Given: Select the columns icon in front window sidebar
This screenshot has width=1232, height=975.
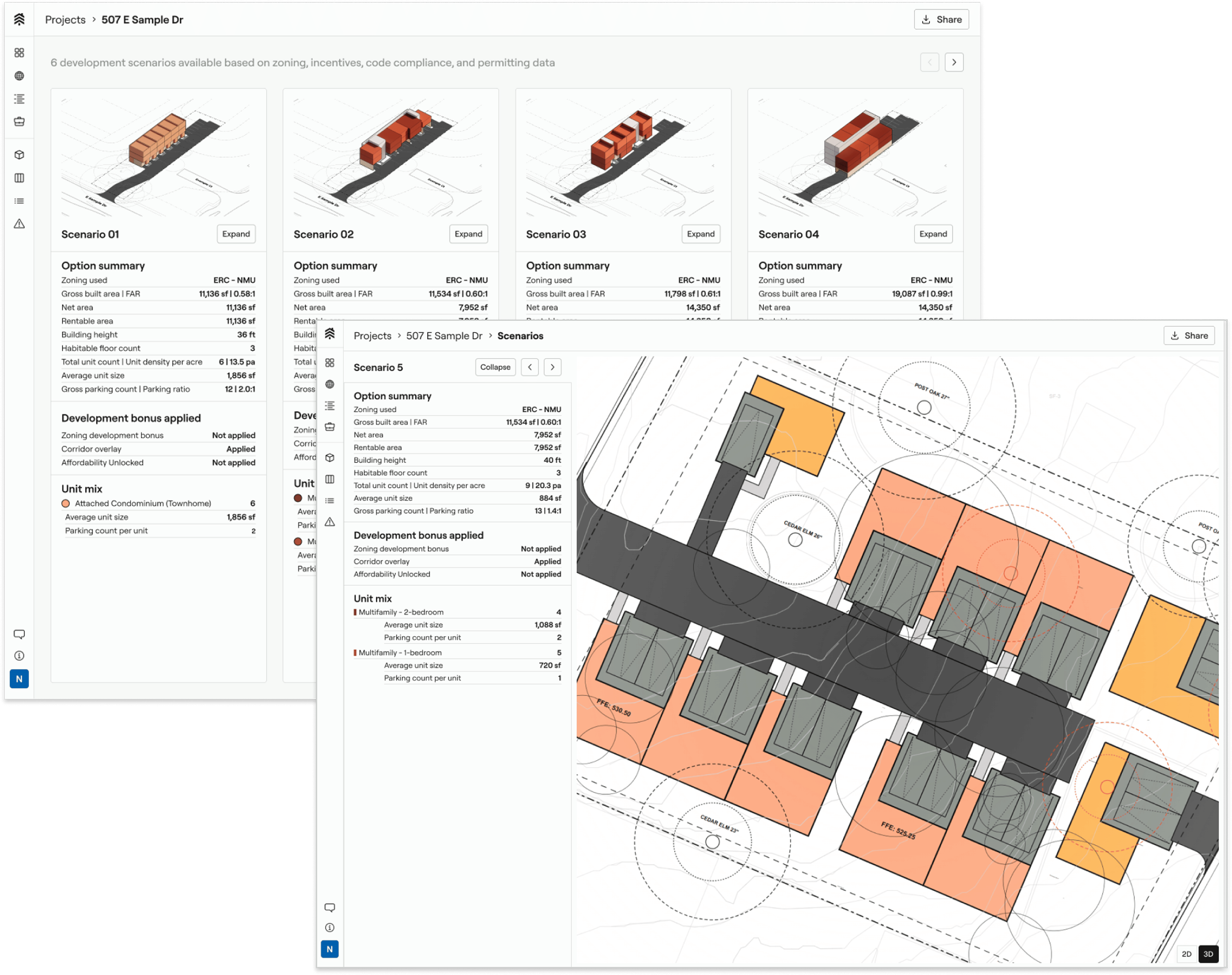Looking at the screenshot, I should pyautogui.click(x=330, y=479).
